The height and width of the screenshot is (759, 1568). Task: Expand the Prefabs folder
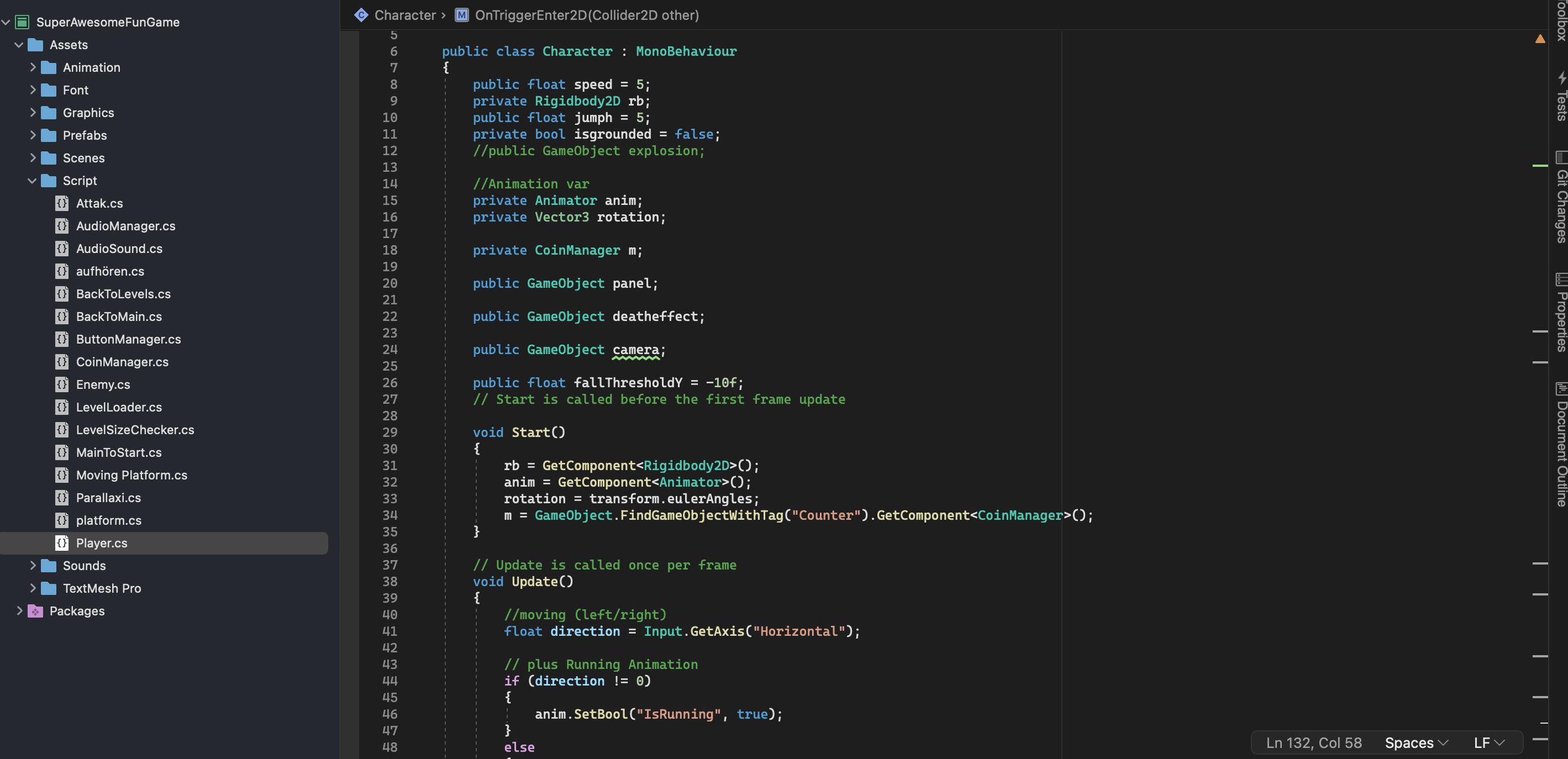(x=33, y=135)
